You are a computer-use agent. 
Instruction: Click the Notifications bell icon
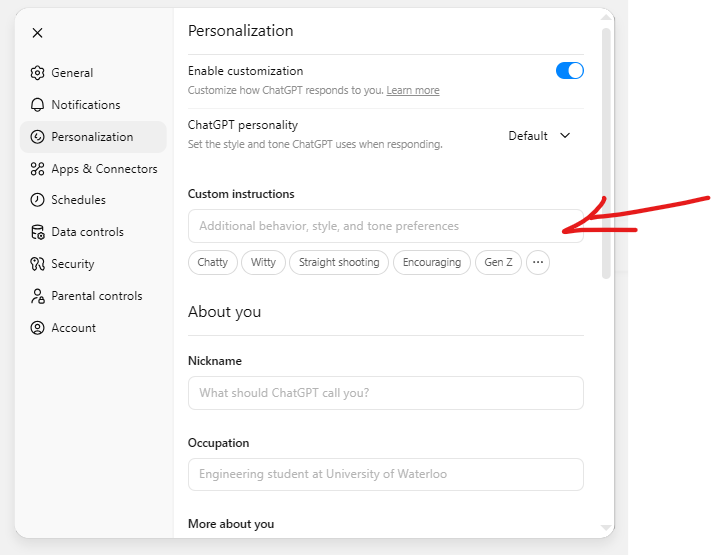pyautogui.click(x=38, y=105)
